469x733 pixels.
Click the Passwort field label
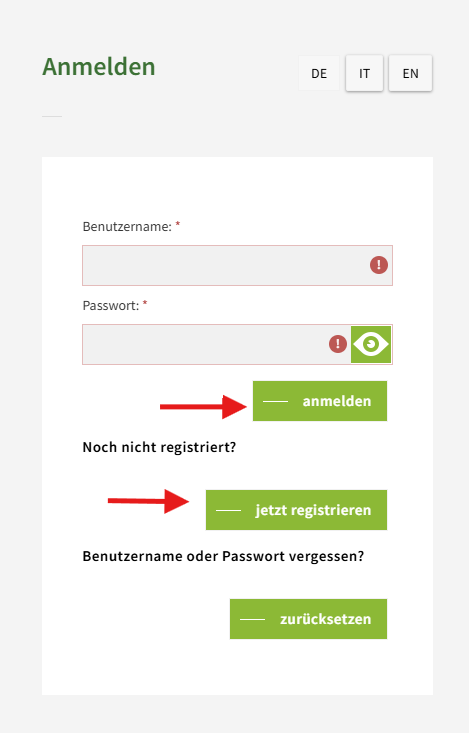[111, 306]
